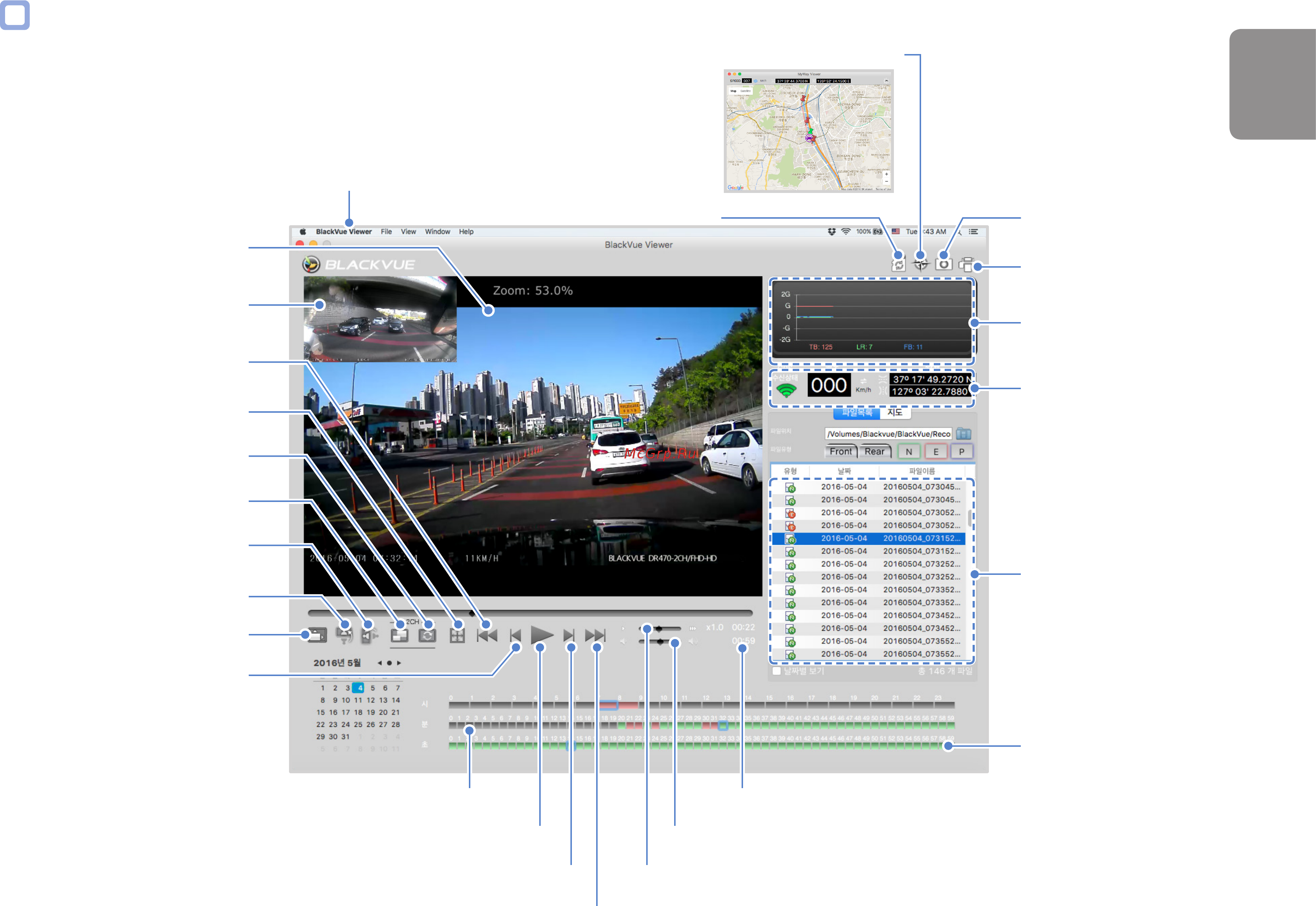The width and height of the screenshot is (1316, 906).
Task: Browse for a folder with the blue folder icon
Action: 964,434
